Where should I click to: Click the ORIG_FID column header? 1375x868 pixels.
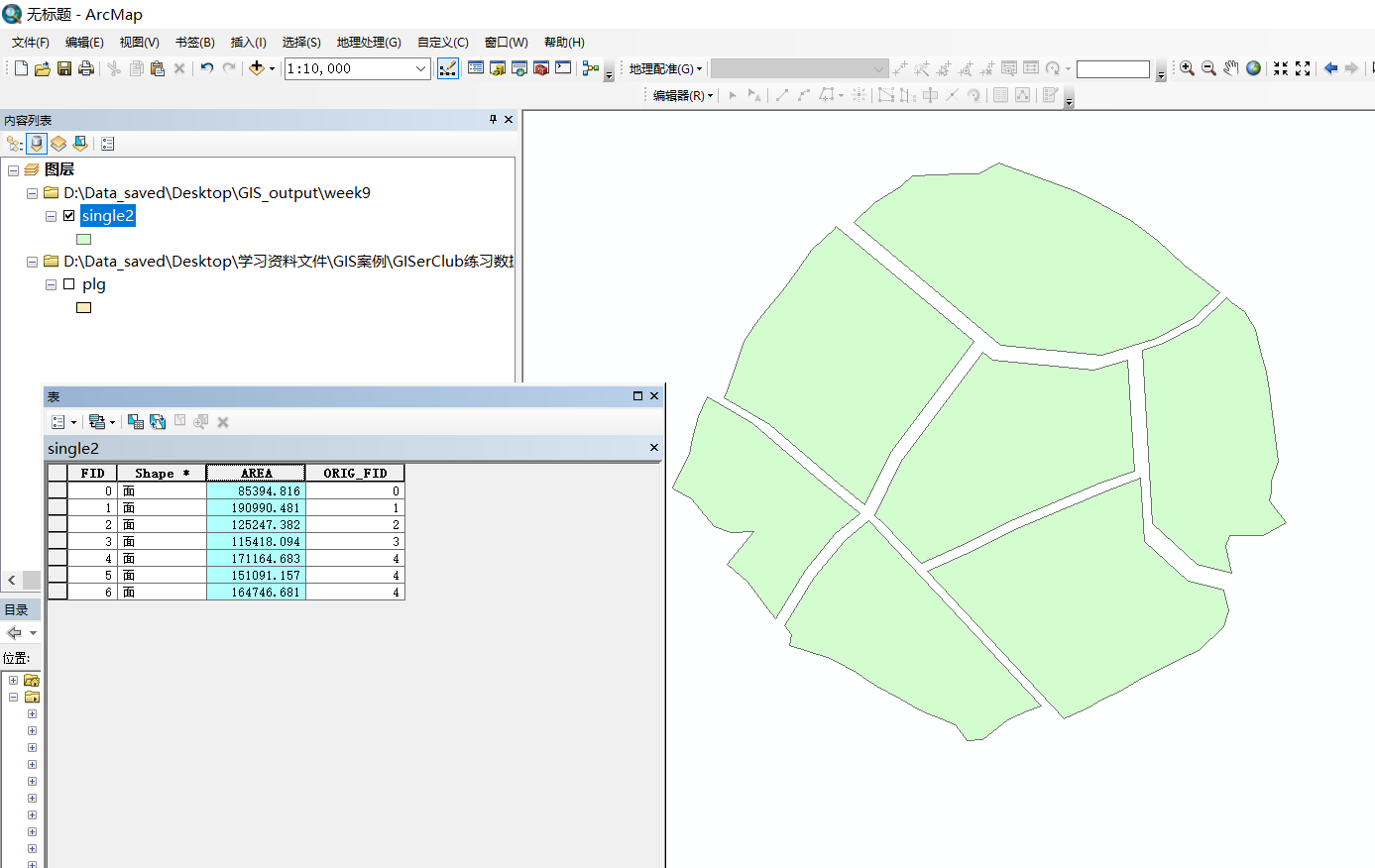(x=355, y=473)
